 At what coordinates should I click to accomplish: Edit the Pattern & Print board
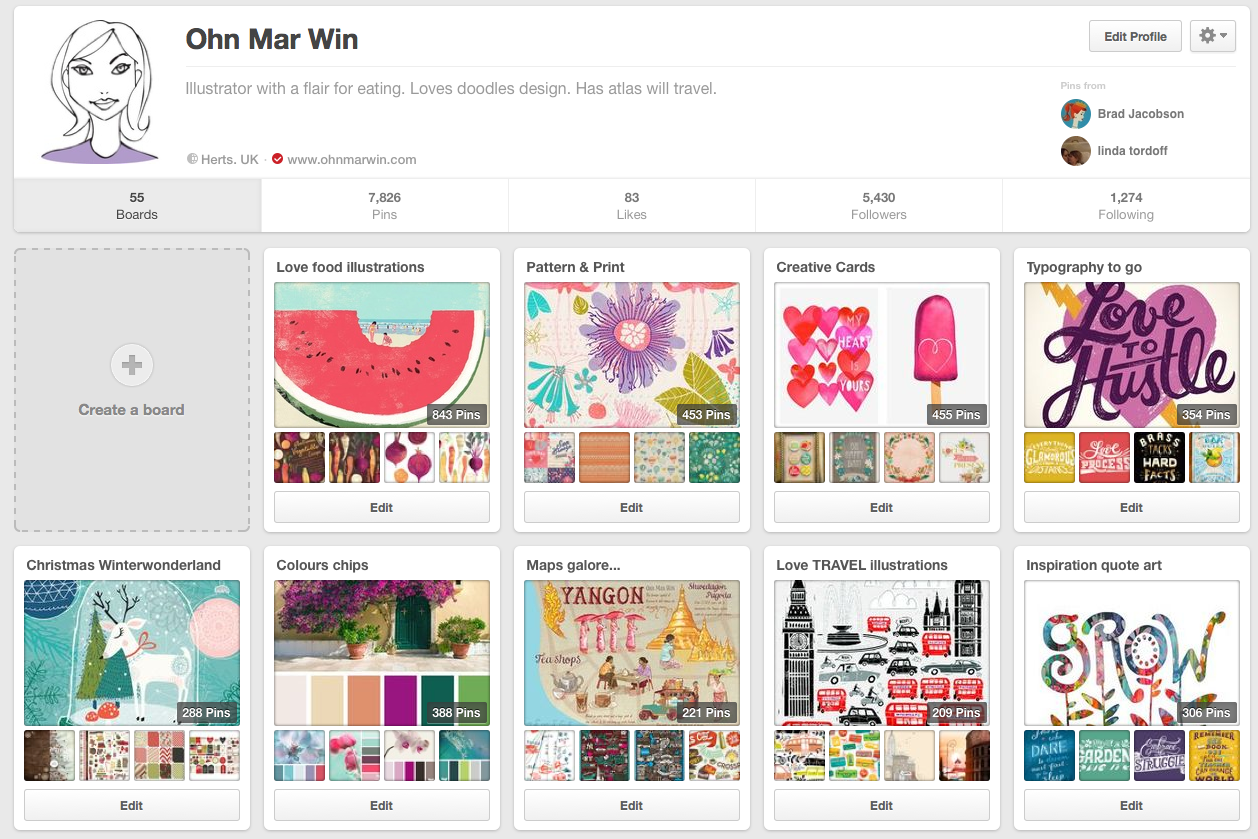coord(632,507)
